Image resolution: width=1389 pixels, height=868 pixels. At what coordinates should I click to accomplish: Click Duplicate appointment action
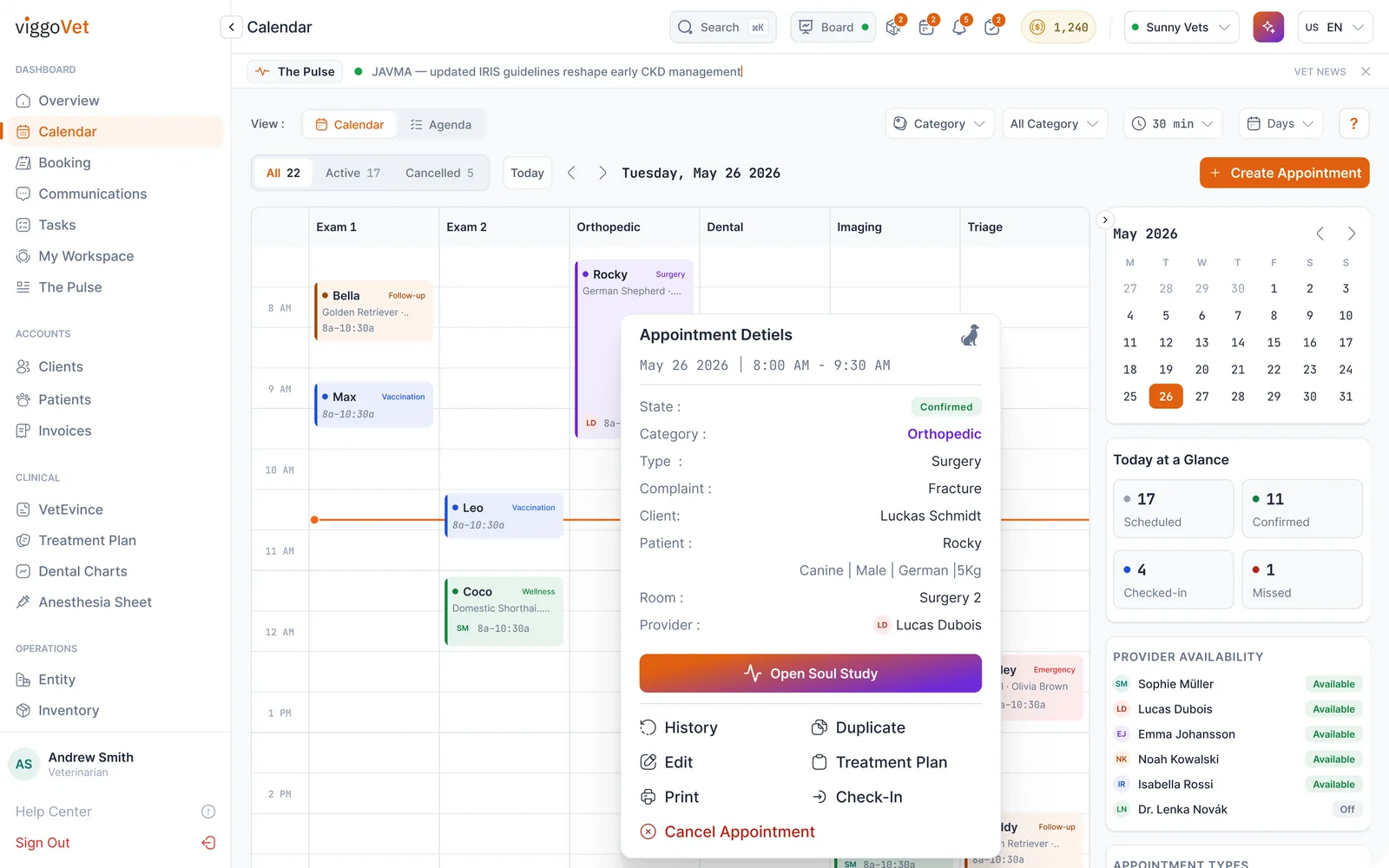858,727
